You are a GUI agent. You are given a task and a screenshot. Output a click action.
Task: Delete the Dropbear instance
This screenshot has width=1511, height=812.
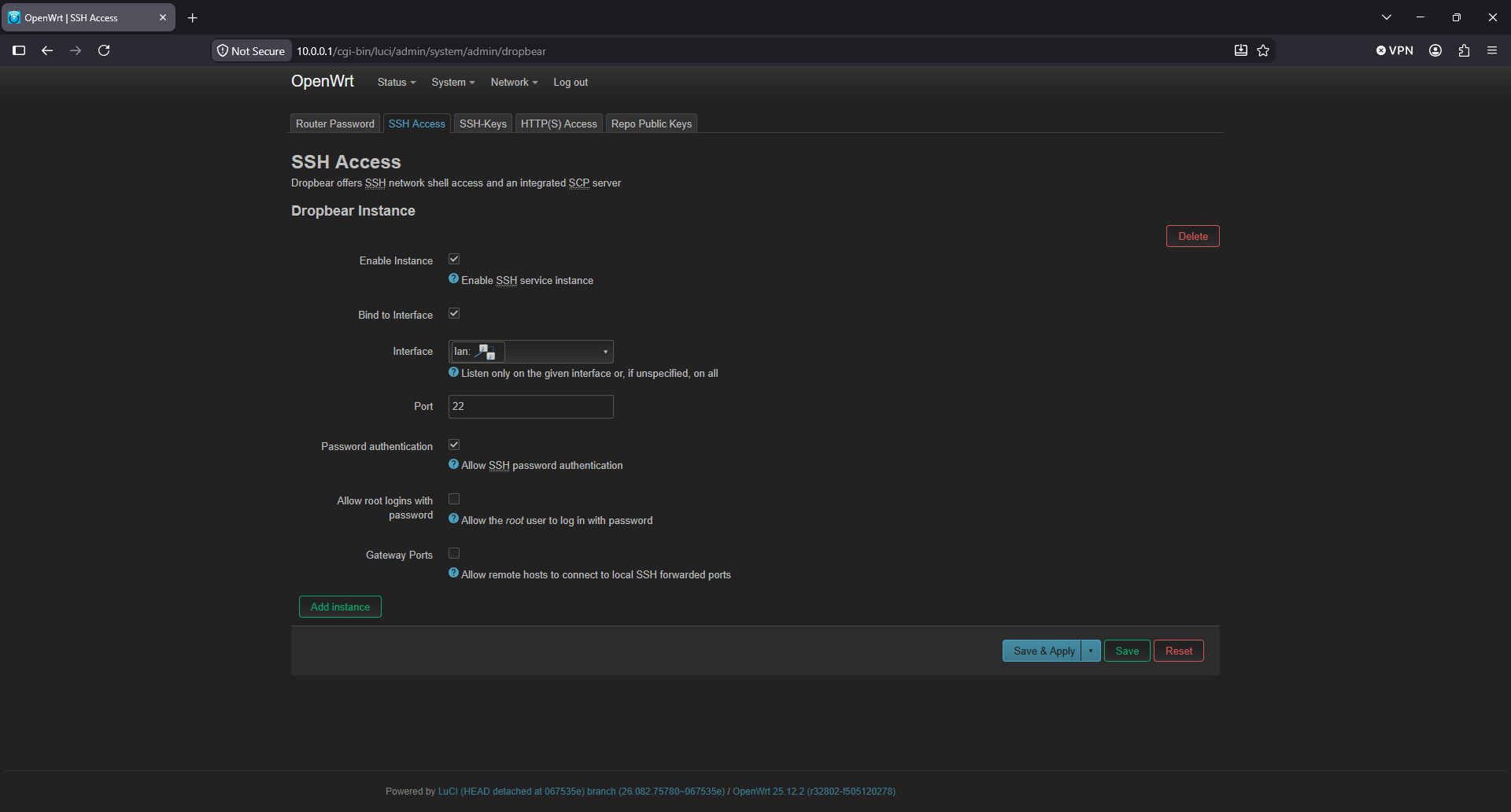click(x=1193, y=236)
